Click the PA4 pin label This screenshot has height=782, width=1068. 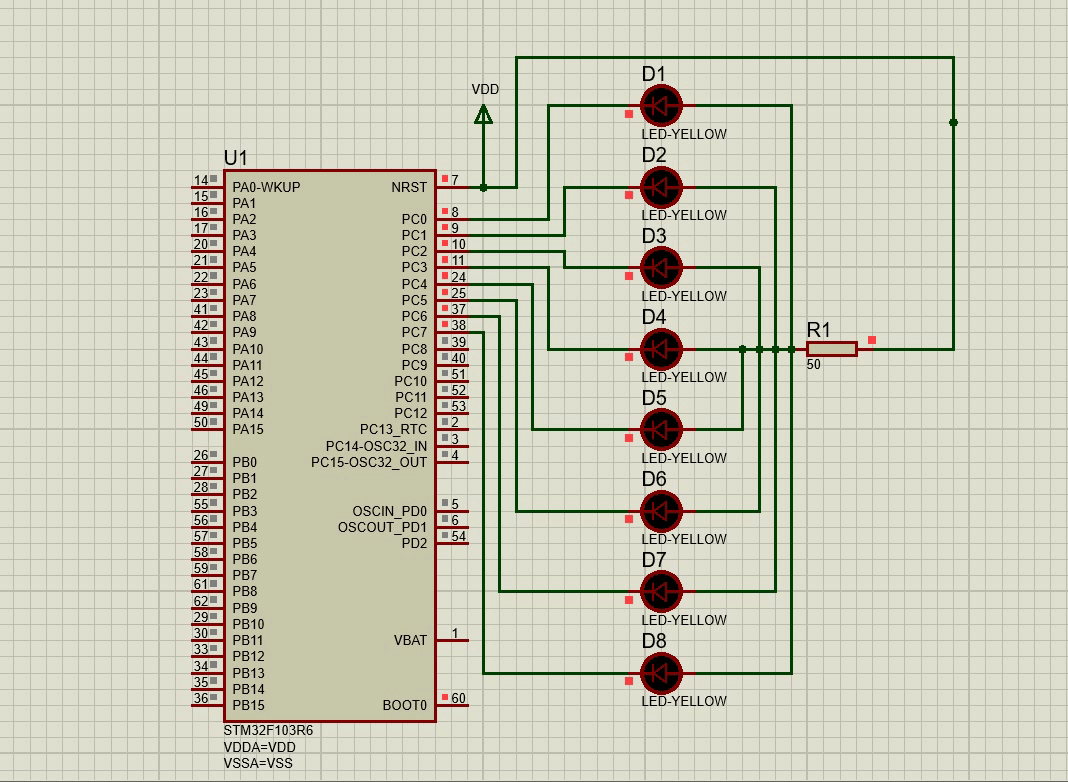(245, 251)
